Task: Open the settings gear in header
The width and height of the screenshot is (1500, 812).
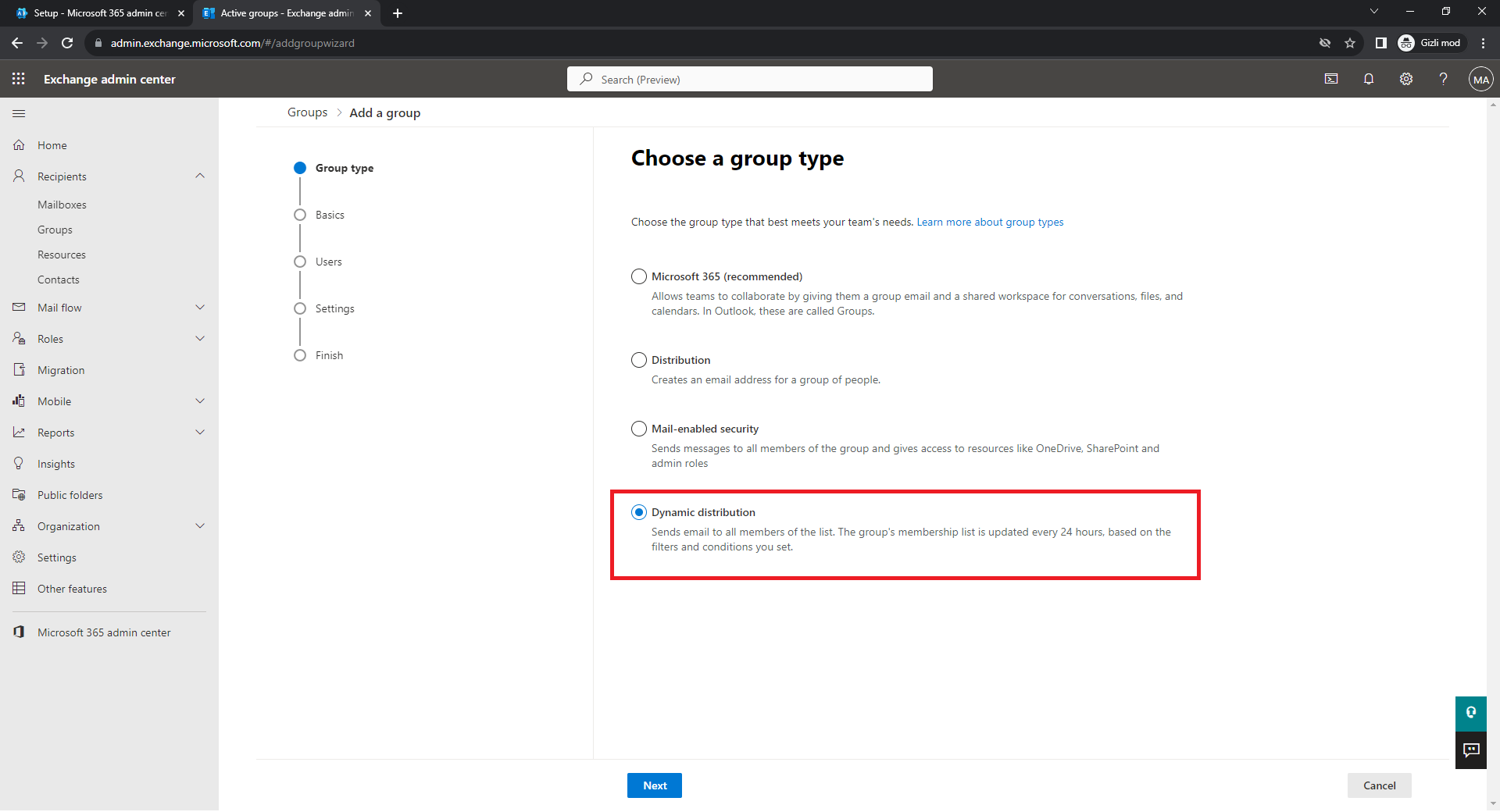Action: pos(1406,79)
